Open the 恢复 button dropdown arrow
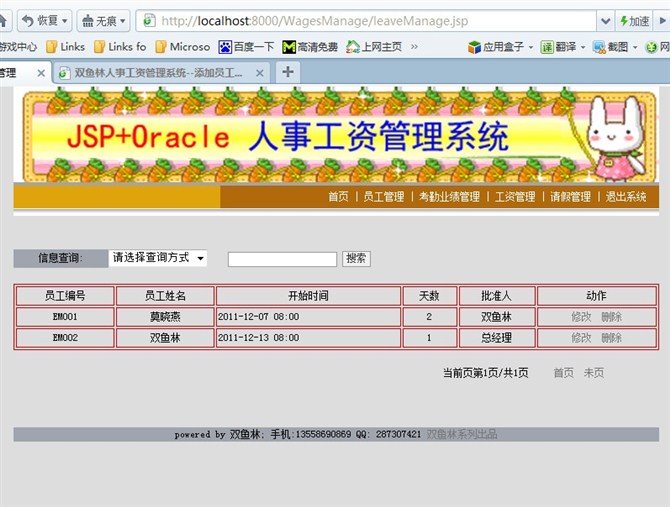670x507 pixels. coord(65,21)
